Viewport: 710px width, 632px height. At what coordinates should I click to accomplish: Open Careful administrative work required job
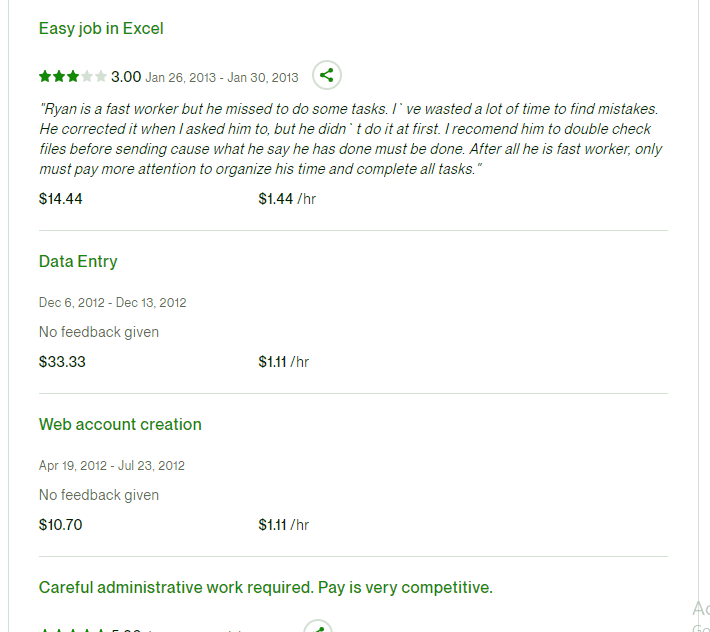265,587
